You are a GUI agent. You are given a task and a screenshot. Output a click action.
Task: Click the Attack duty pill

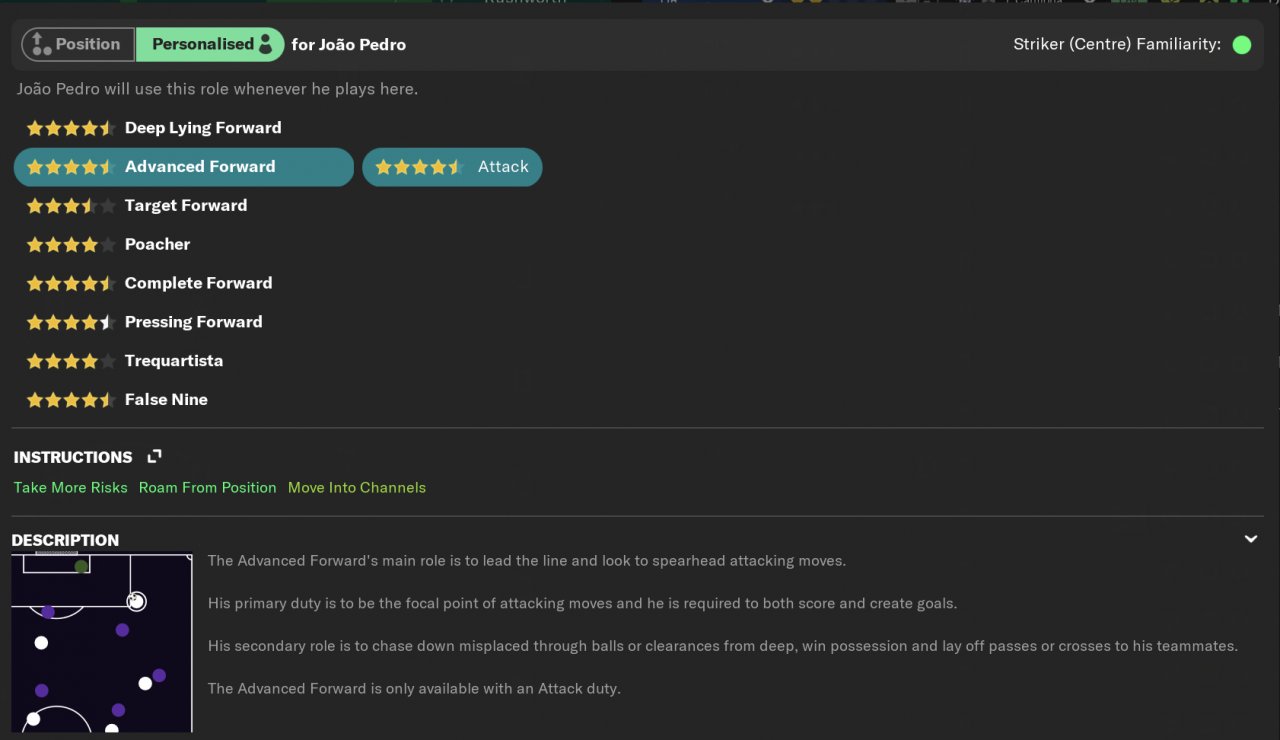tap(452, 167)
